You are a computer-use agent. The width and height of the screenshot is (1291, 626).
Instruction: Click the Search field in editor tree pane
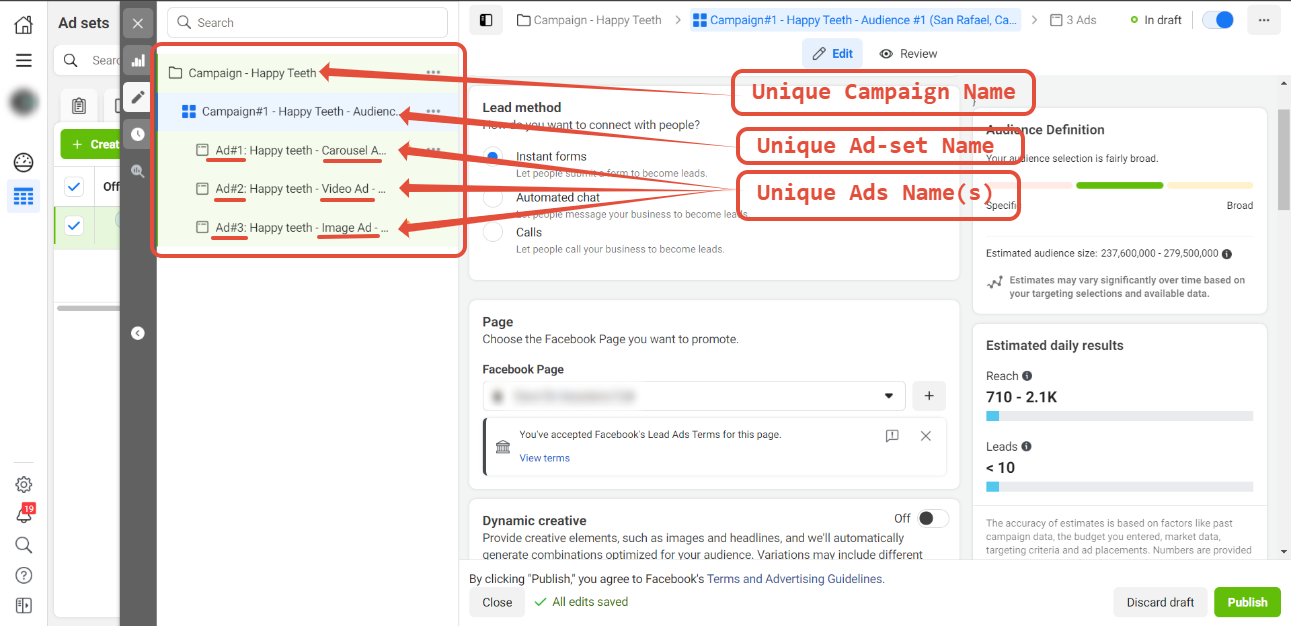click(307, 23)
